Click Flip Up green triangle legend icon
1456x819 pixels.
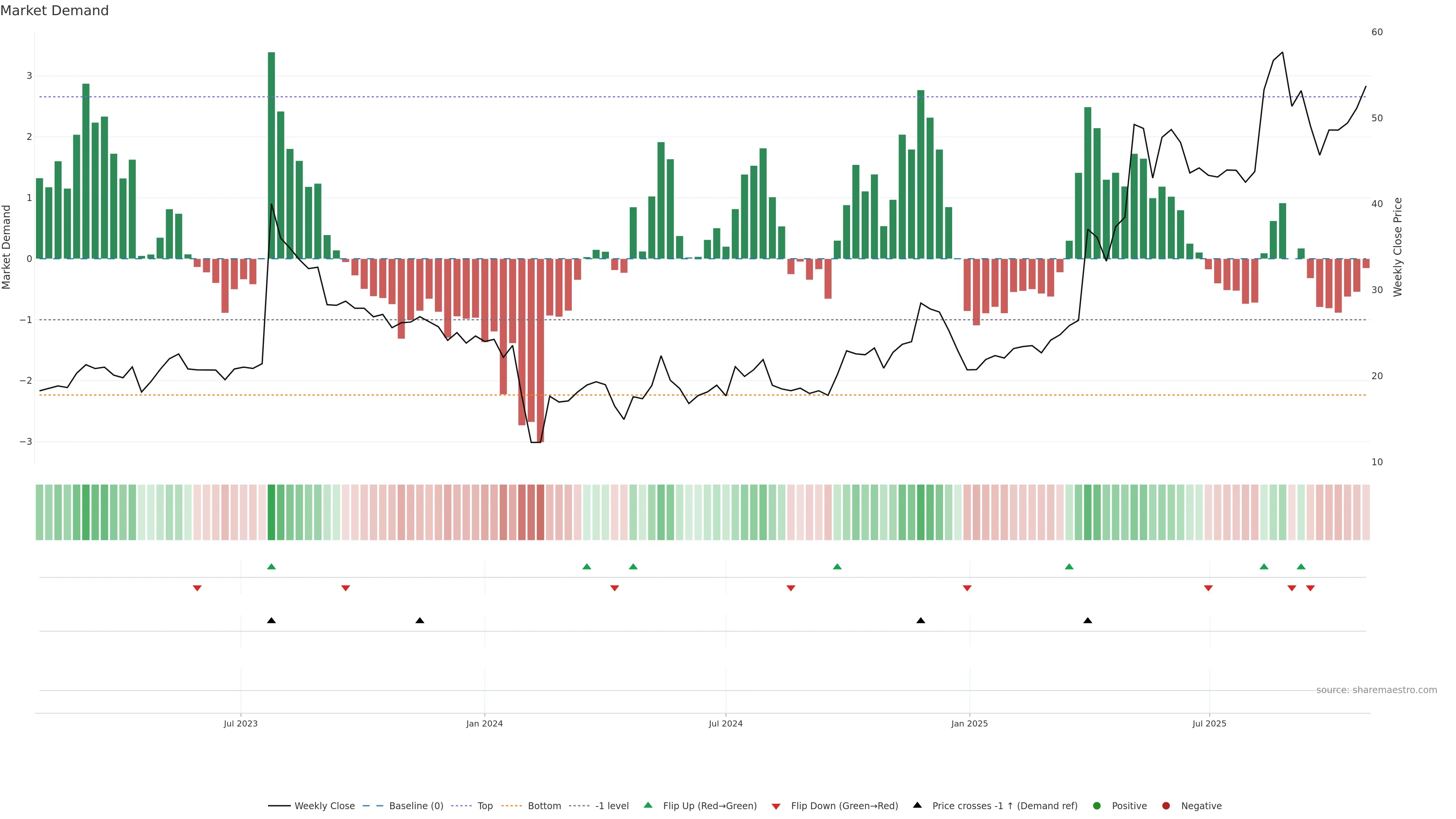(648, 805)
